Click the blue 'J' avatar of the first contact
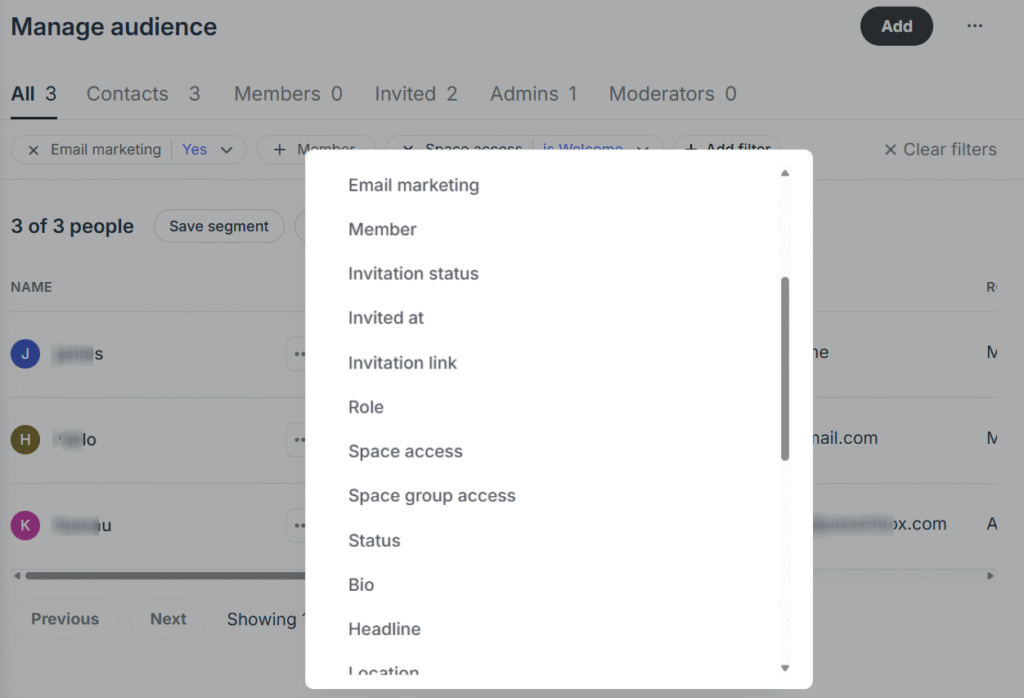Viewport: 1024px width, 698px height. click(x=24, y=353)
